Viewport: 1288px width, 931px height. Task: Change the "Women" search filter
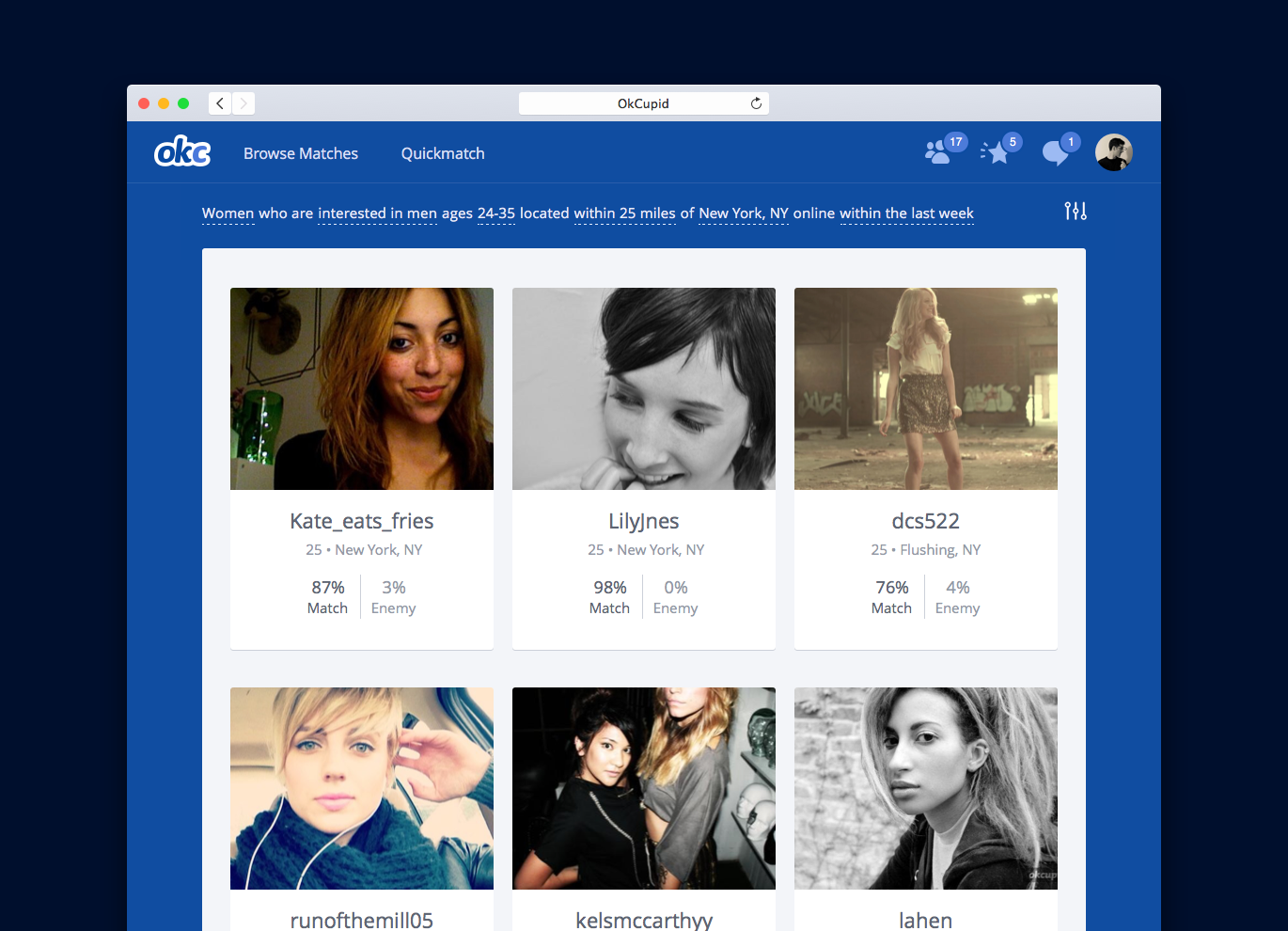coord(228,213)
